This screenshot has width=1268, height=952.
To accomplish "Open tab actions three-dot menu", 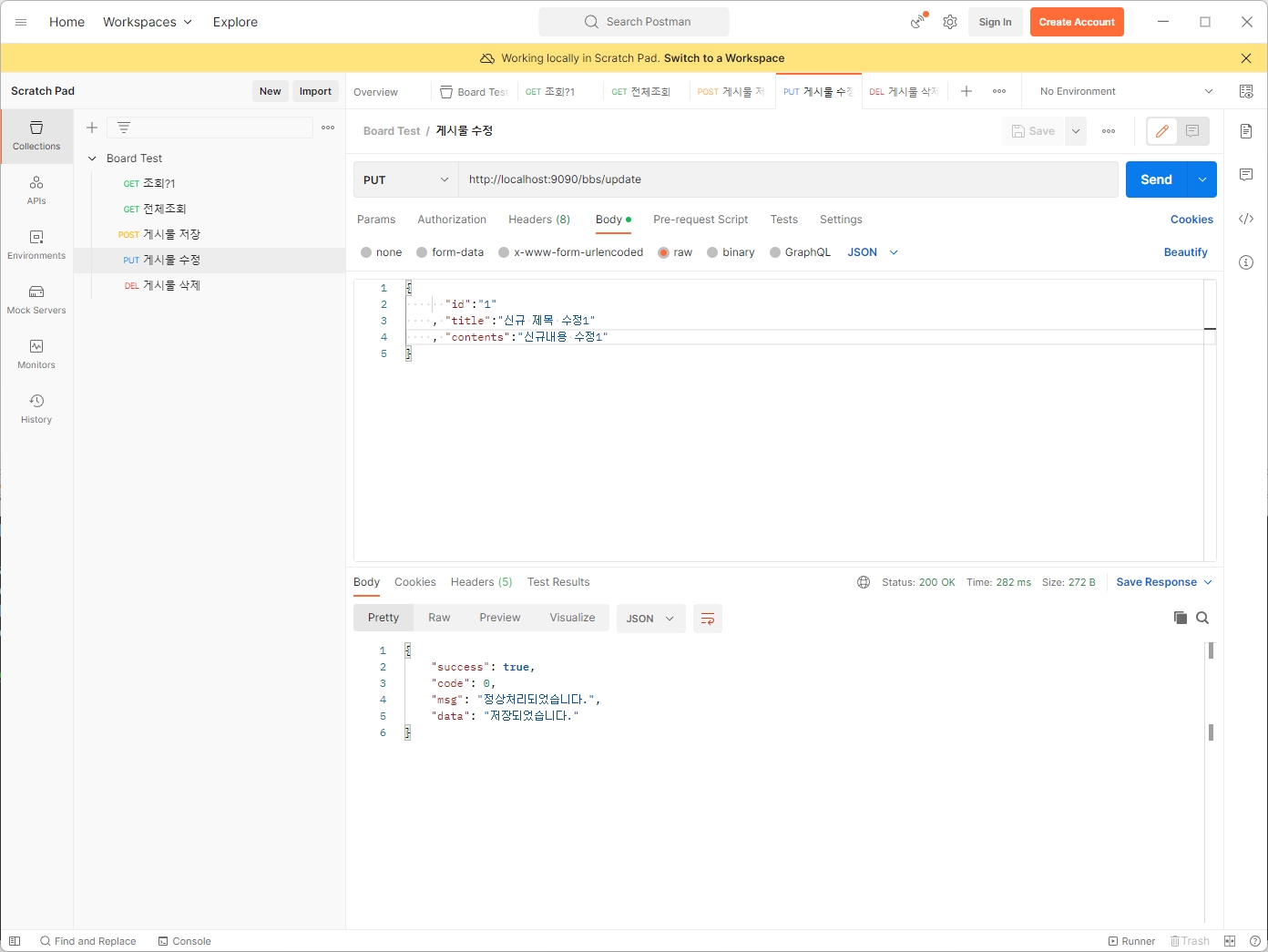I will tap(999, 91).
